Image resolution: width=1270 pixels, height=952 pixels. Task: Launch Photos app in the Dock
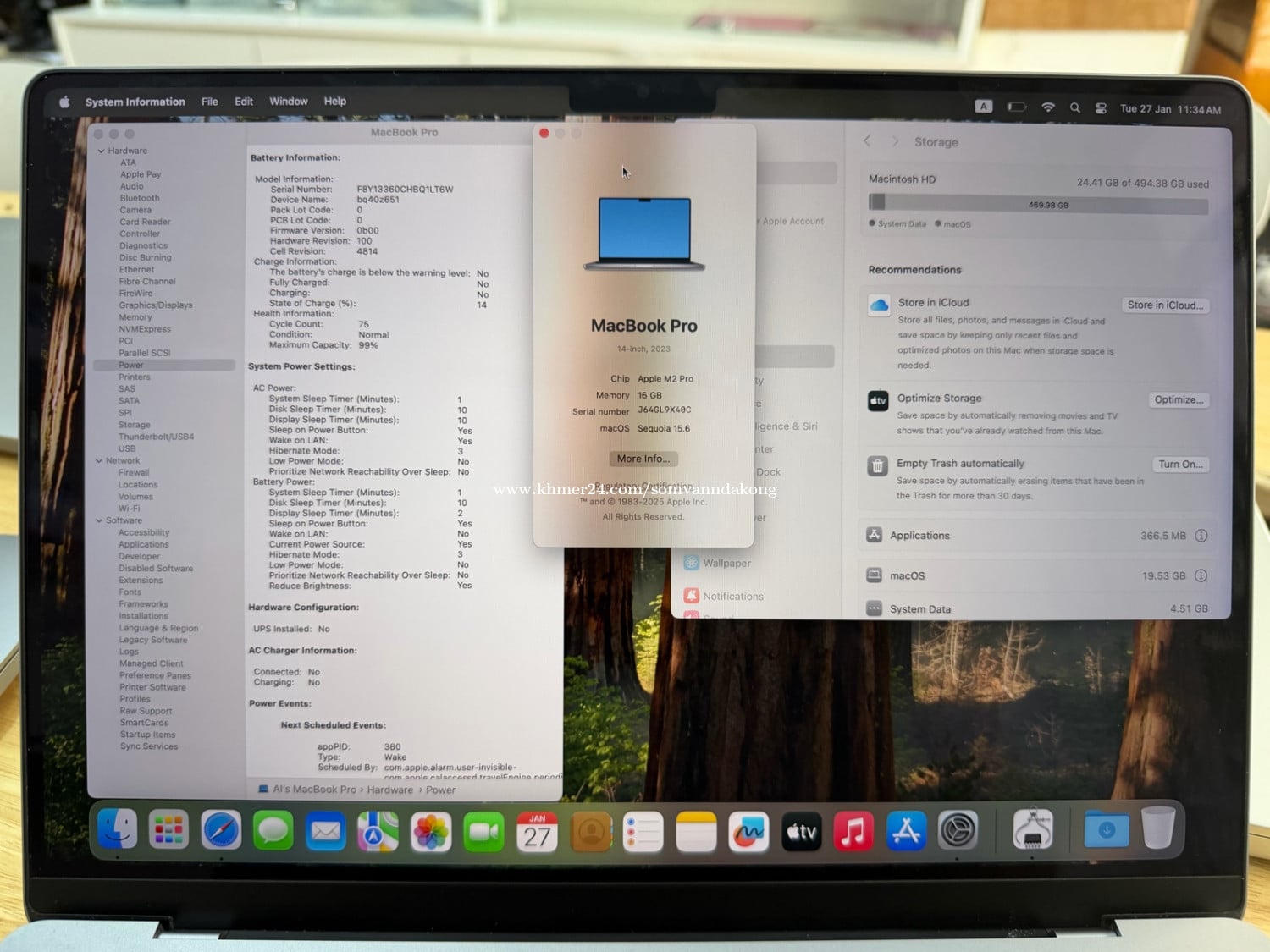[x=431, y=832]
